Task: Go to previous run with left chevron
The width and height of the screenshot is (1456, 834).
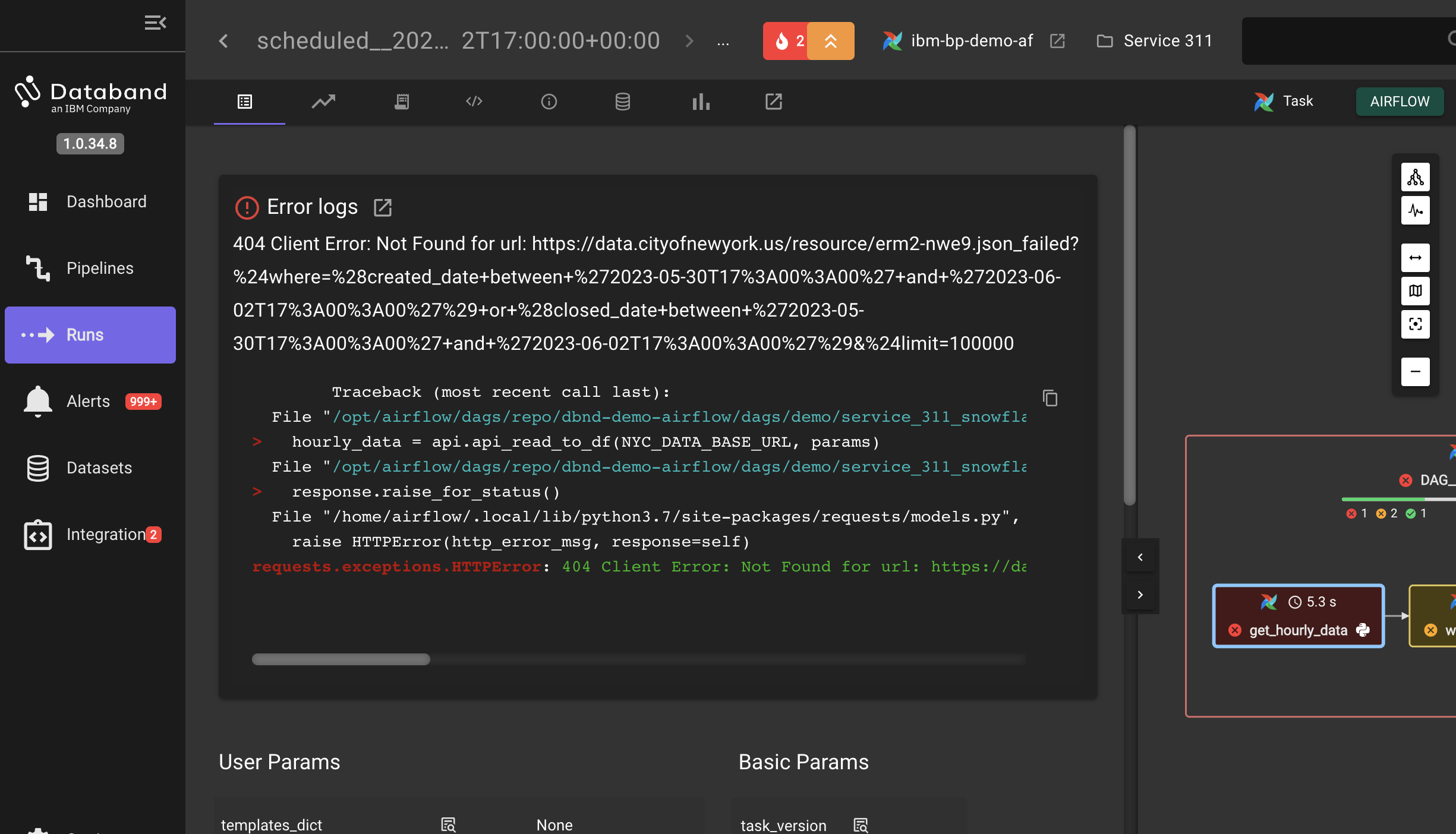Action: tap(223, 41)
